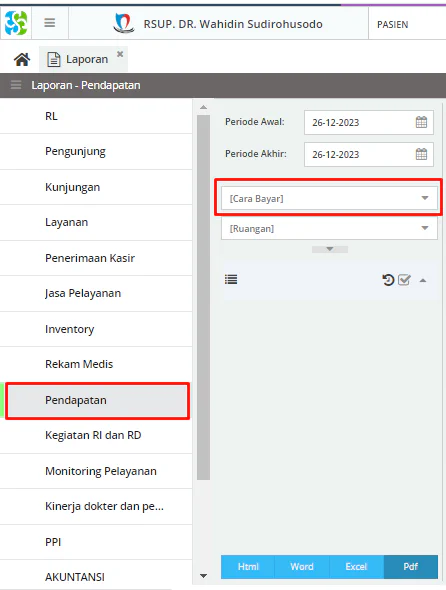Toggle the check-all checkbox icon
The width and height of the screenshot is (446, 590).
[404, 280]
